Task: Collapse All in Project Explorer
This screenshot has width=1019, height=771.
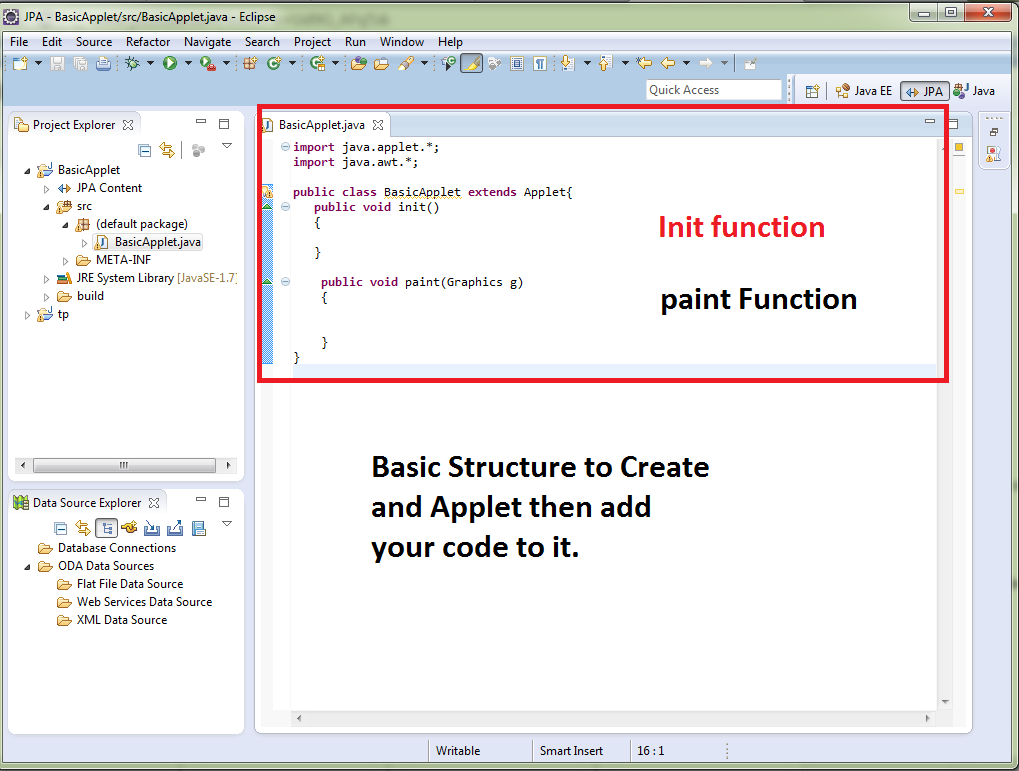Action: (x=145, y=151)
